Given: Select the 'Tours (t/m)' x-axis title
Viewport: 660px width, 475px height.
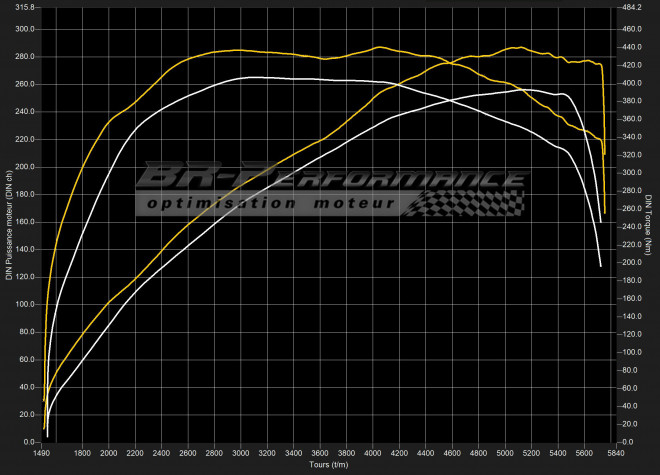Looking at the screenshot, I should 330,465.
